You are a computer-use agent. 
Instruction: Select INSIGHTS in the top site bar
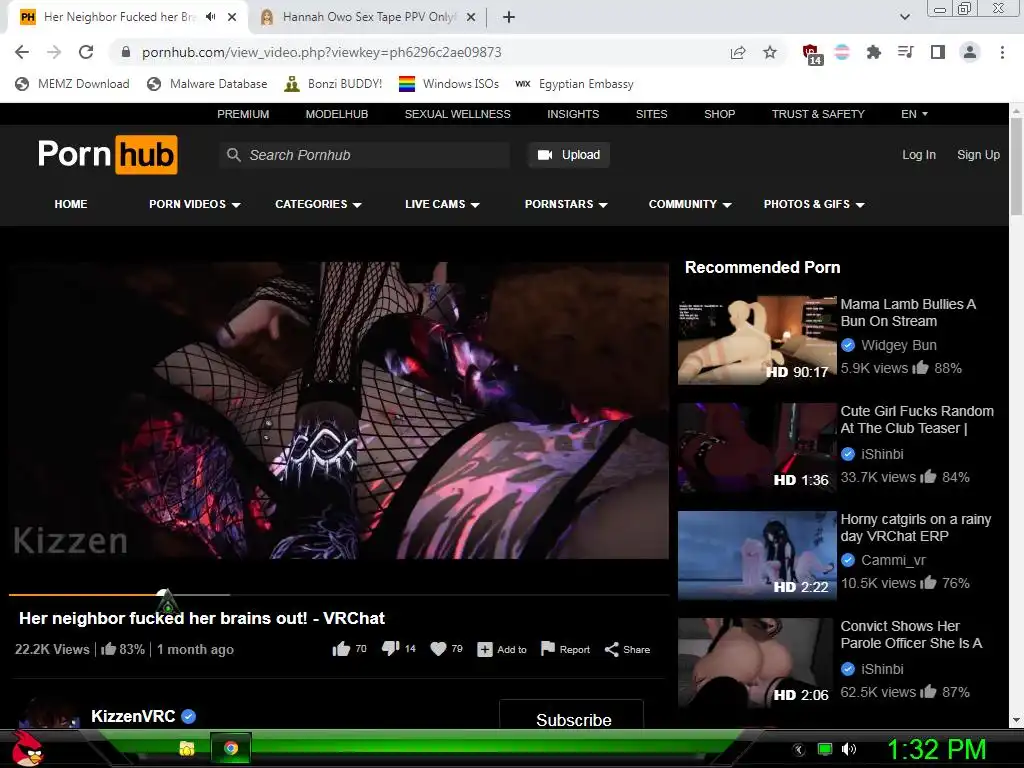pyautogui.click(x=573, y=114)
